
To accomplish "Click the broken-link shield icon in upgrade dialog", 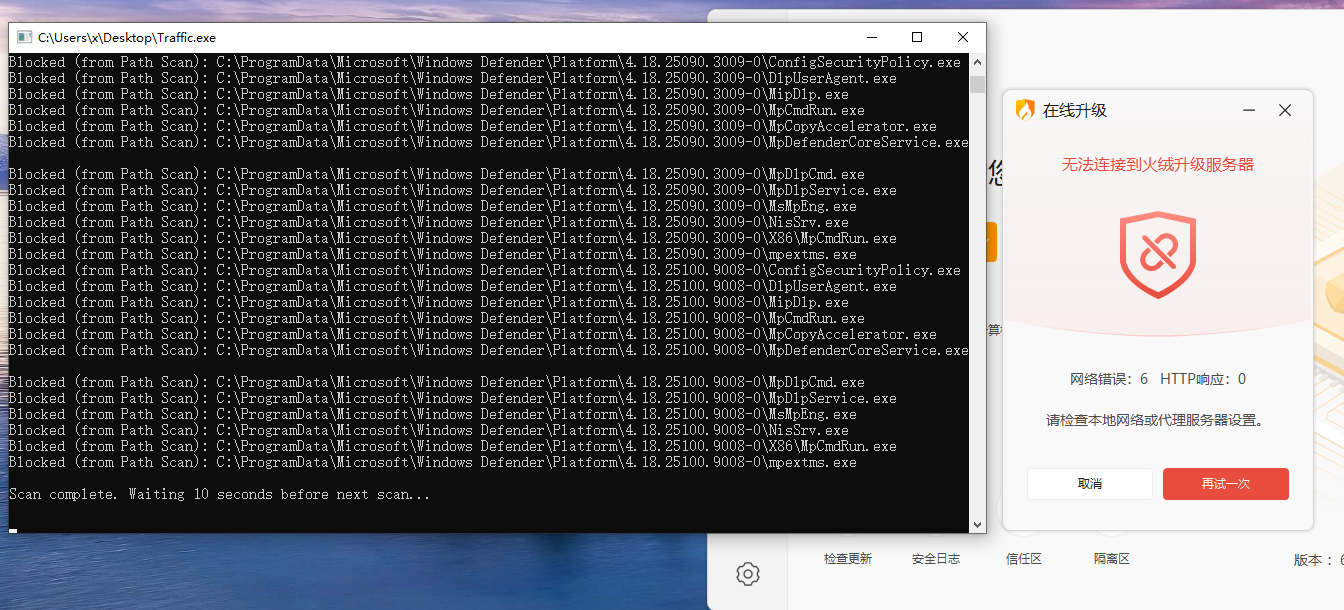I will click(x=1157, y=255).
